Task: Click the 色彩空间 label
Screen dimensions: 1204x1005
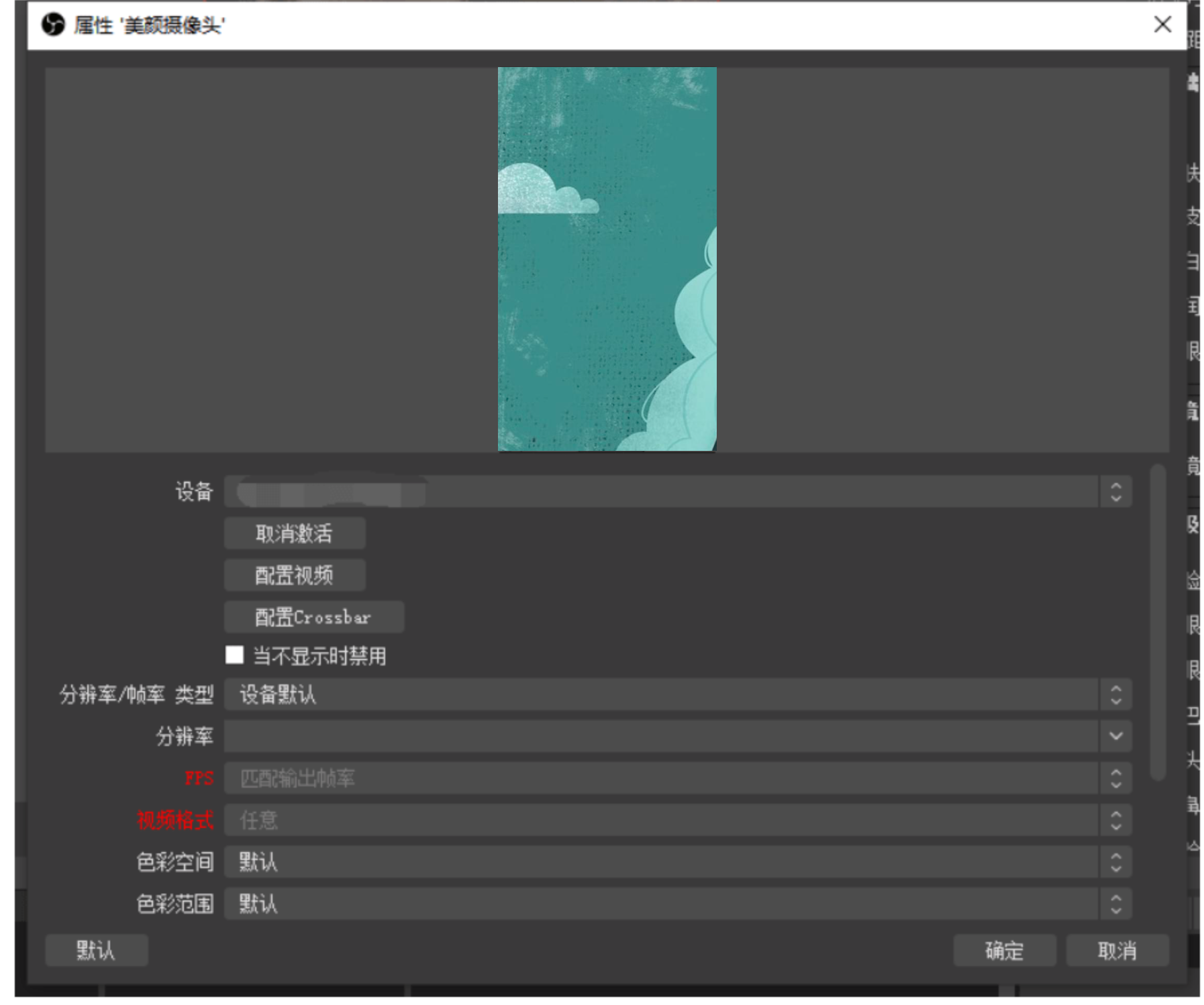Action: tap(175, 861)
